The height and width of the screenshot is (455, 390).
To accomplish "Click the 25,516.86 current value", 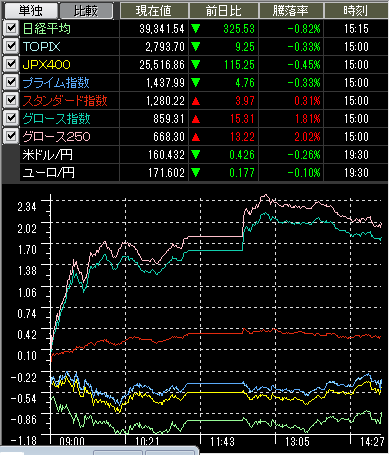I will (162, 65).
